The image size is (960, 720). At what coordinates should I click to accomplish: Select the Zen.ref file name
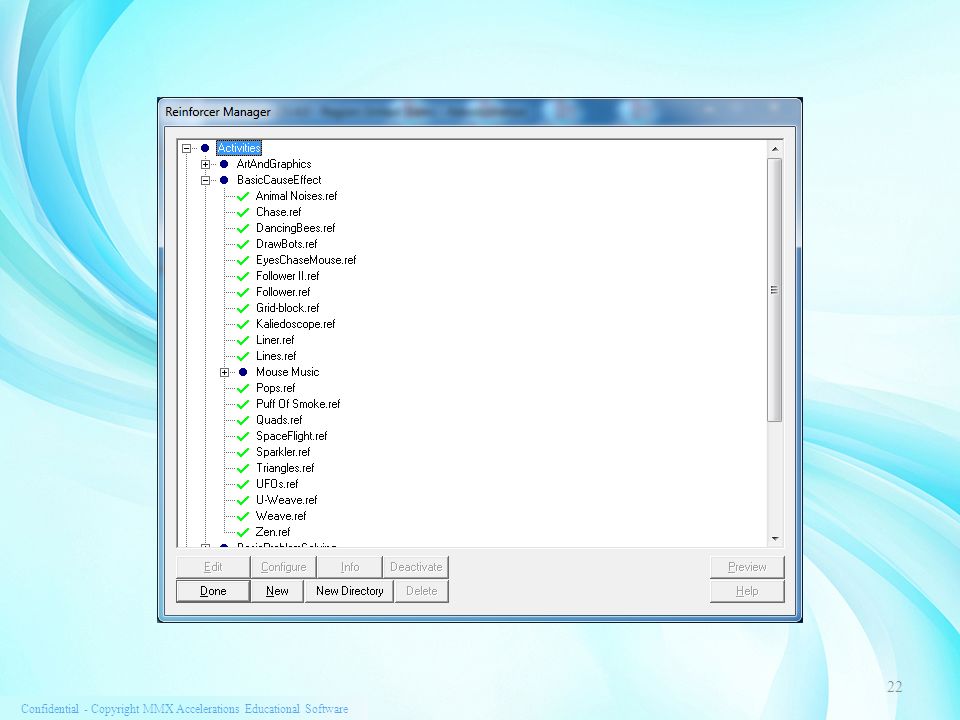(x=272, y=532)
